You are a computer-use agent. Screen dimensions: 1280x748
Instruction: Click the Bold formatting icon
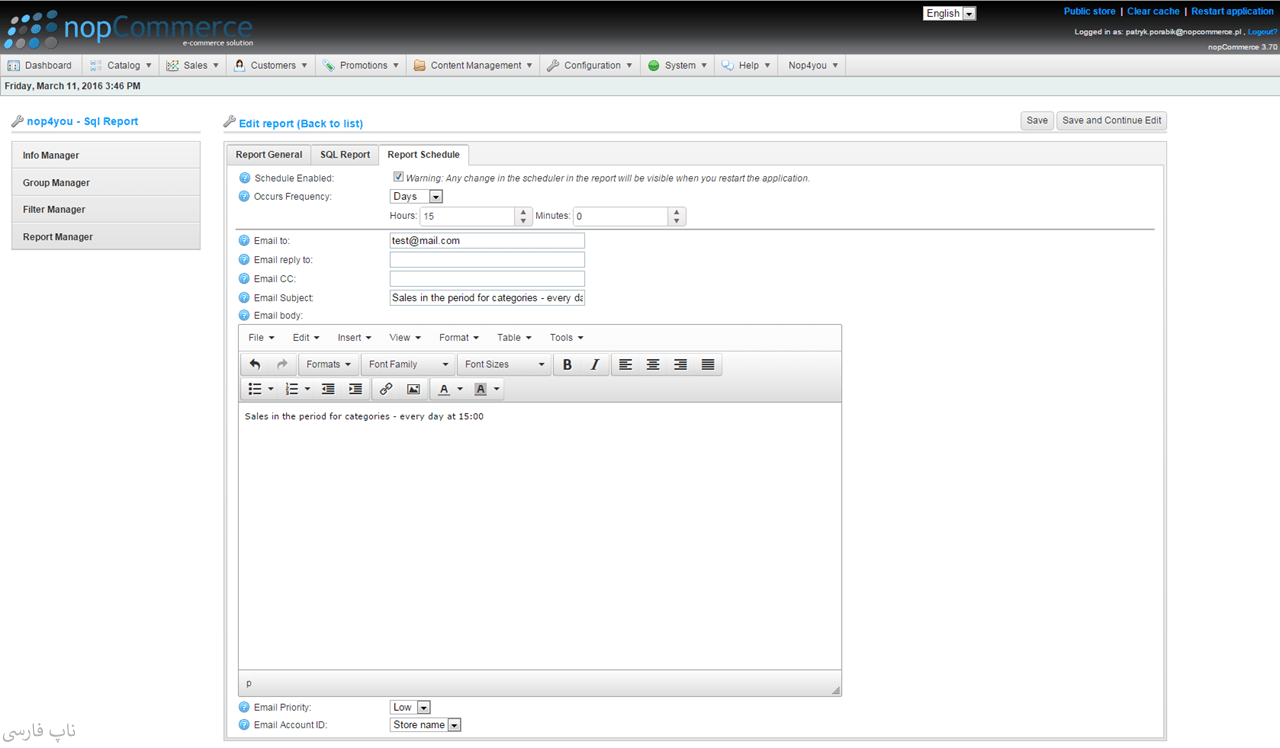point(567,365)
